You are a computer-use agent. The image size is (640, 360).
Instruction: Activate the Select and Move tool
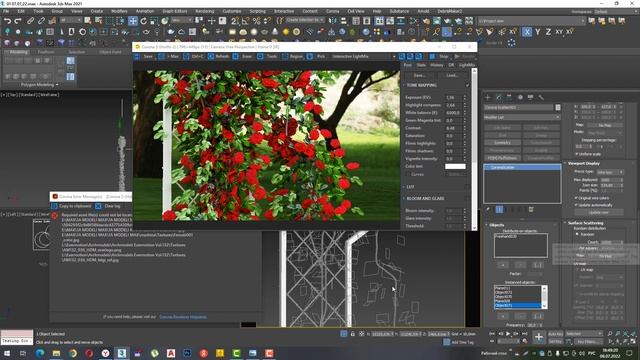click(133, 21)
